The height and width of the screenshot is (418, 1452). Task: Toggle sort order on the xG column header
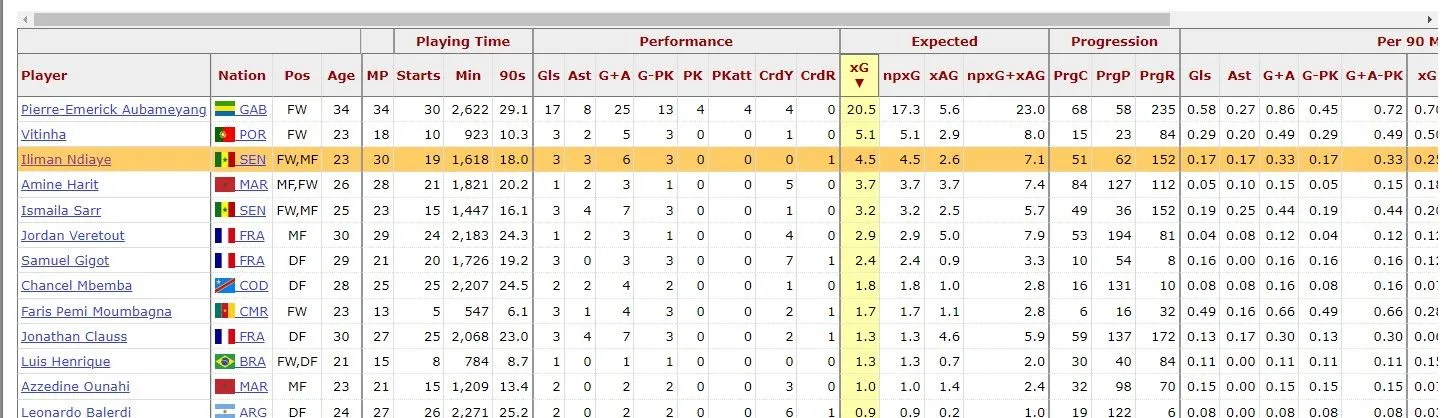858,75
